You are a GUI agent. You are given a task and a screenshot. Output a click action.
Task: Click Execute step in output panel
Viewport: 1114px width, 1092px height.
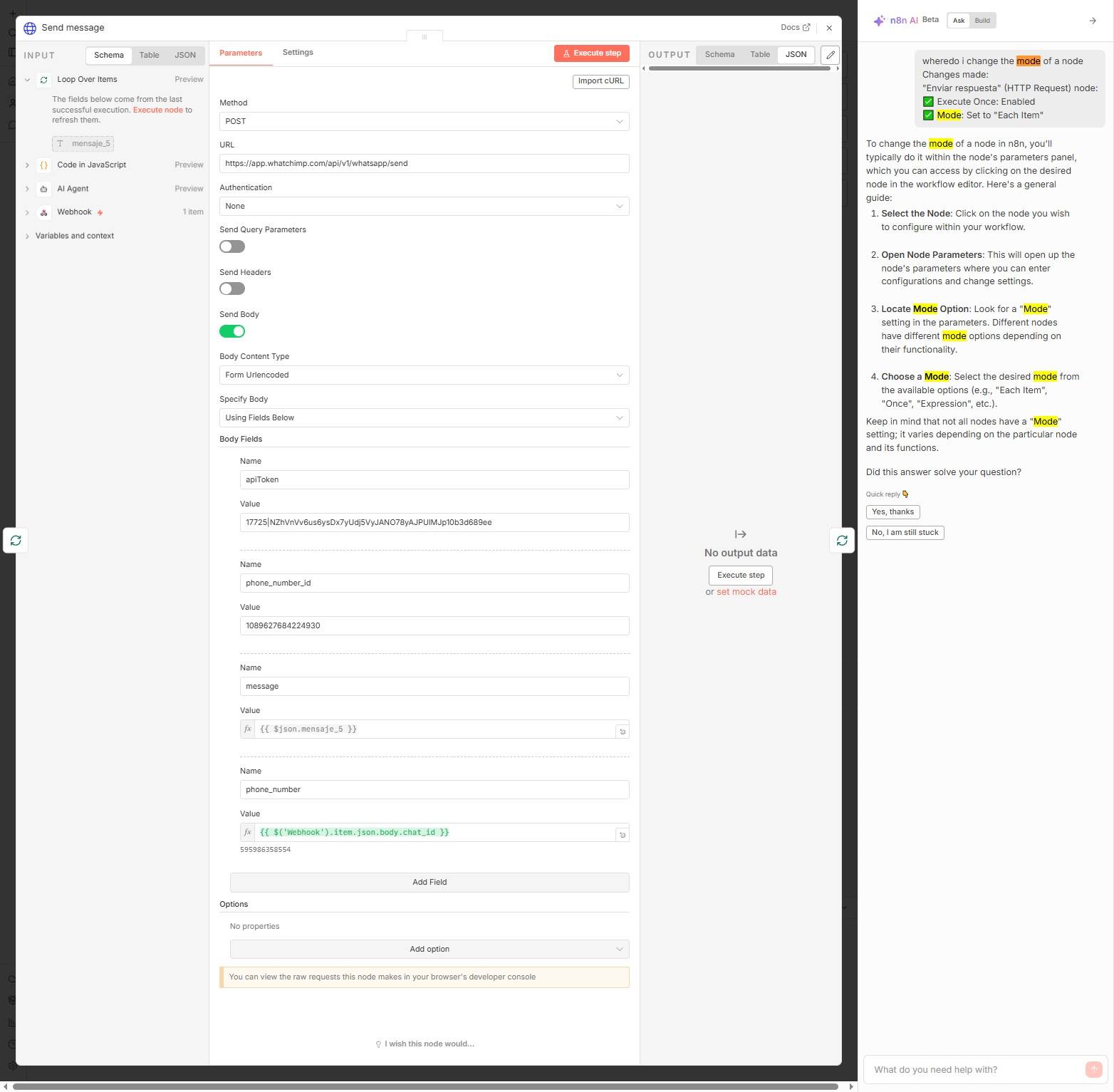(x=741, y=576)
